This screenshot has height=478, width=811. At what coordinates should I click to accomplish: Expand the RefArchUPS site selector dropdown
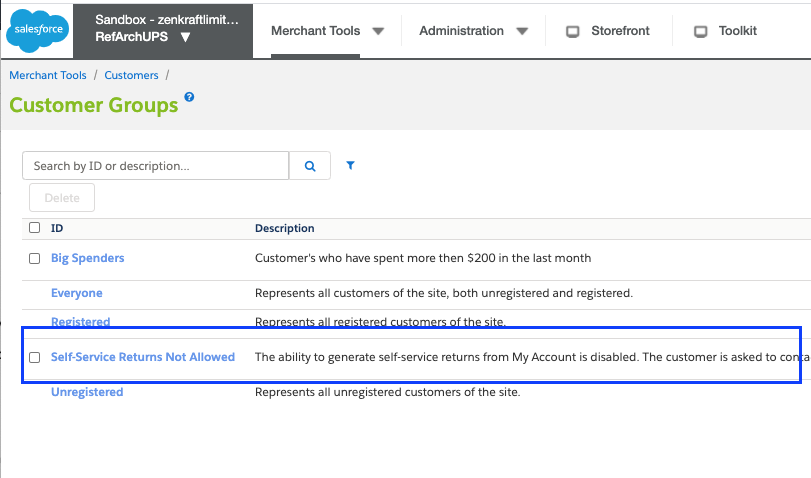click(186, 37)
